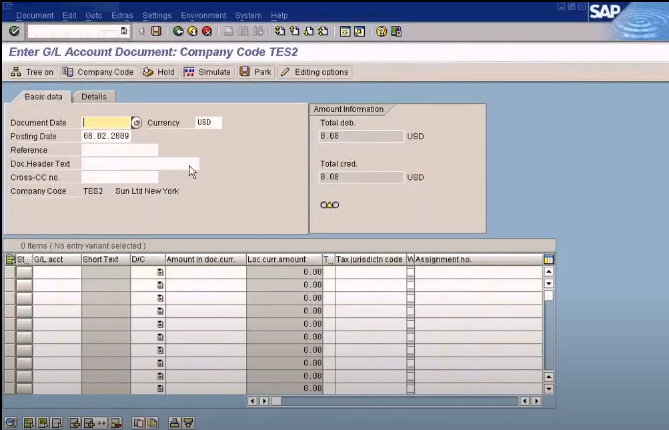Open D/C dropdown in first item row
Image resolution: width=669 pixels, height=430 pixels.
(x=160, y=272)
